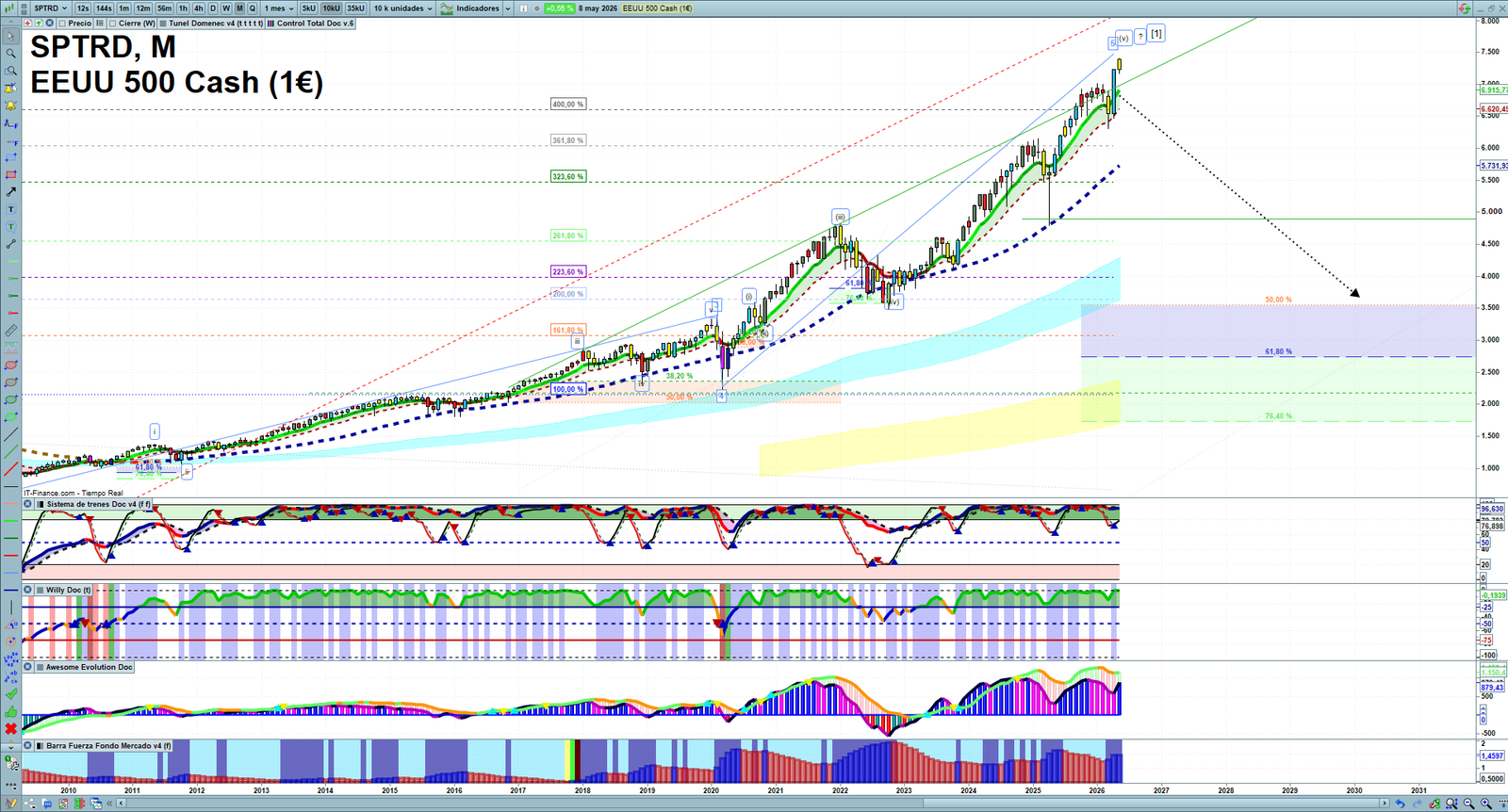1508x812 pixels.
Task: Toggle the Cierre (W) checkbox
Action: click(x=113, y=24)
